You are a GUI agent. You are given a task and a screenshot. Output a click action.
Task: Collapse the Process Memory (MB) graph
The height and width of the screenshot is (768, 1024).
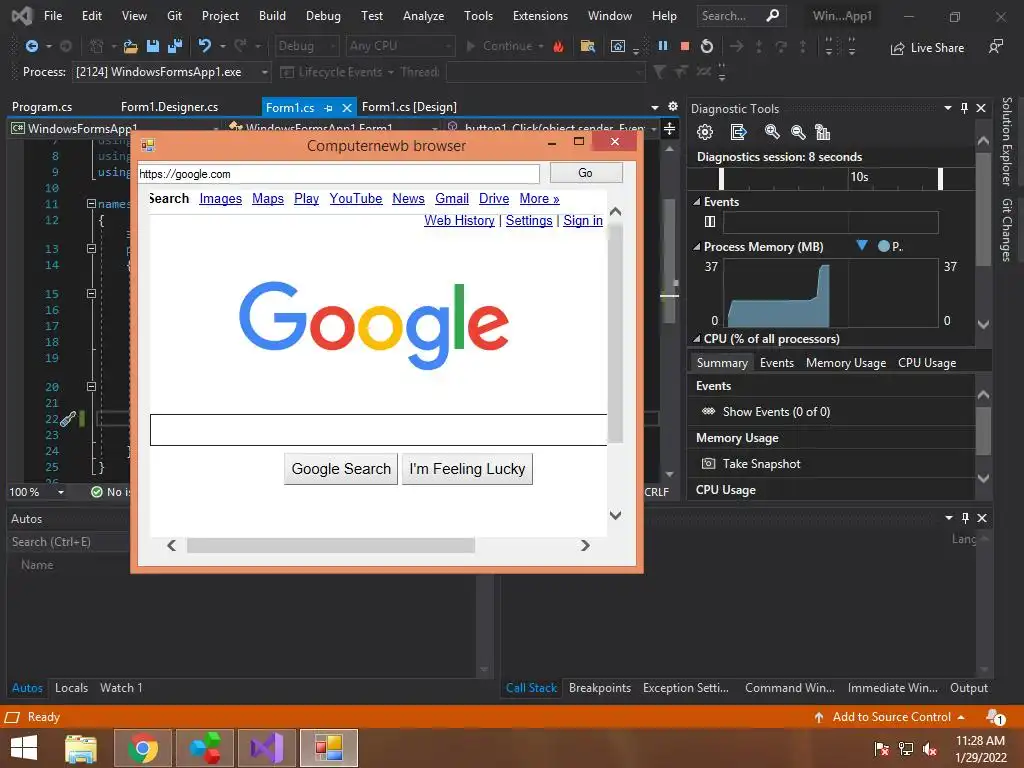696,247
